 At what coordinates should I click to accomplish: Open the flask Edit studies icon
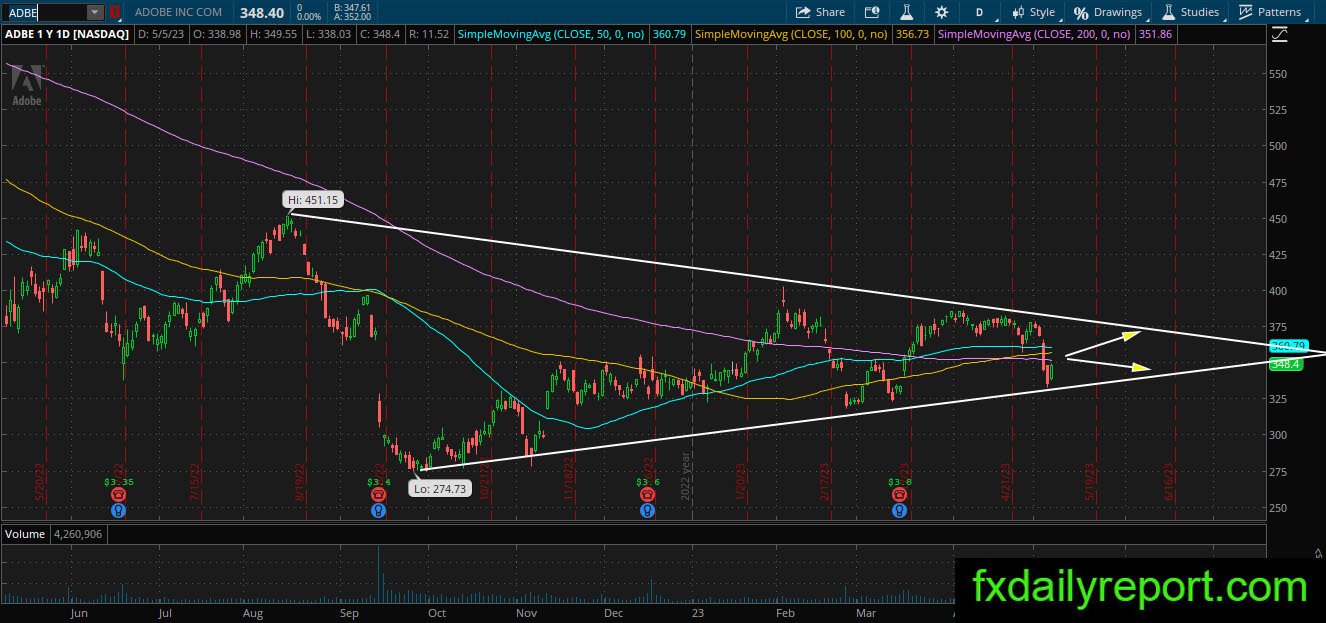pyautogui.click(x=907, y=12)
